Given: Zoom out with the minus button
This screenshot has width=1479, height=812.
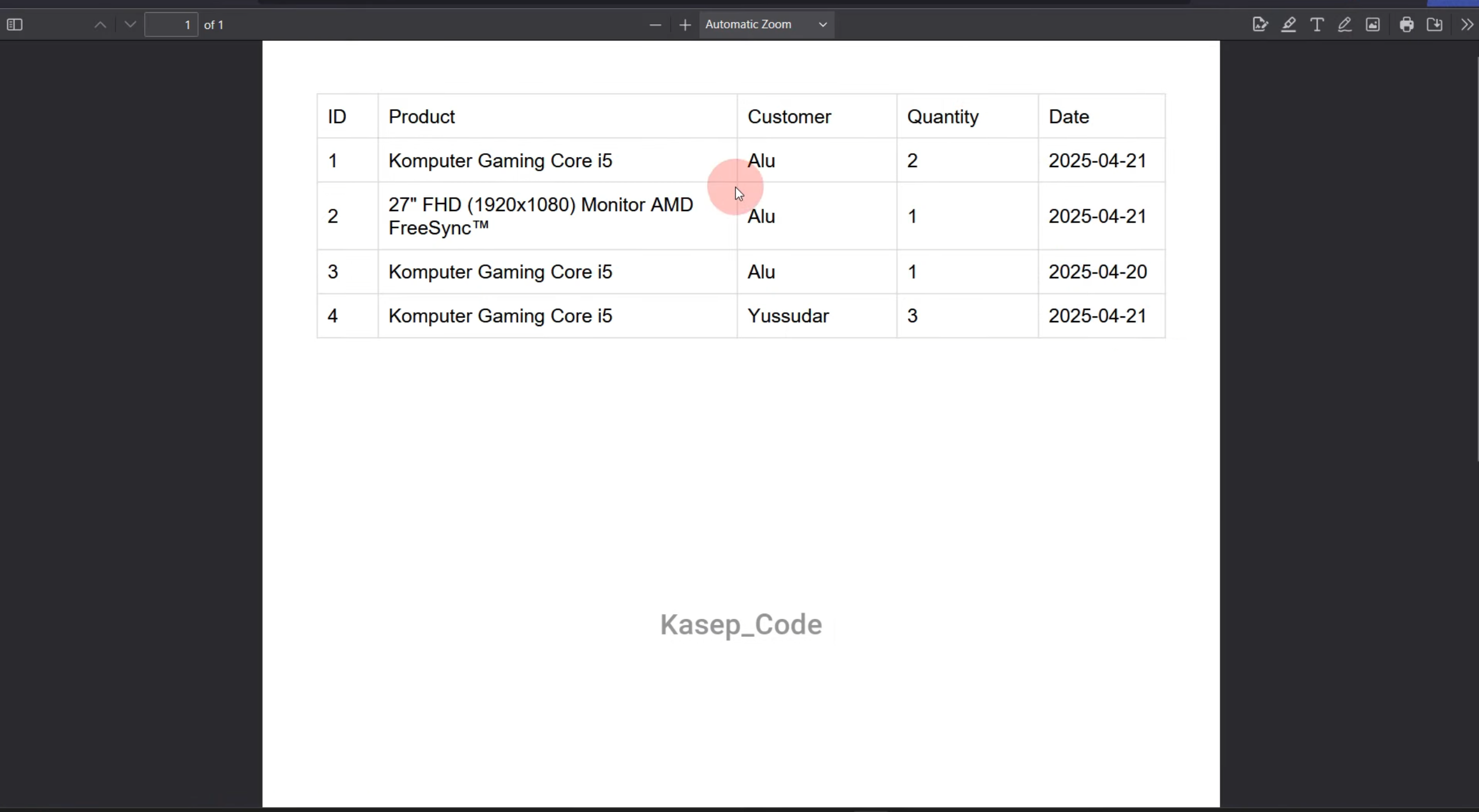Looking at the screenshot, I should tap(655, 25).
